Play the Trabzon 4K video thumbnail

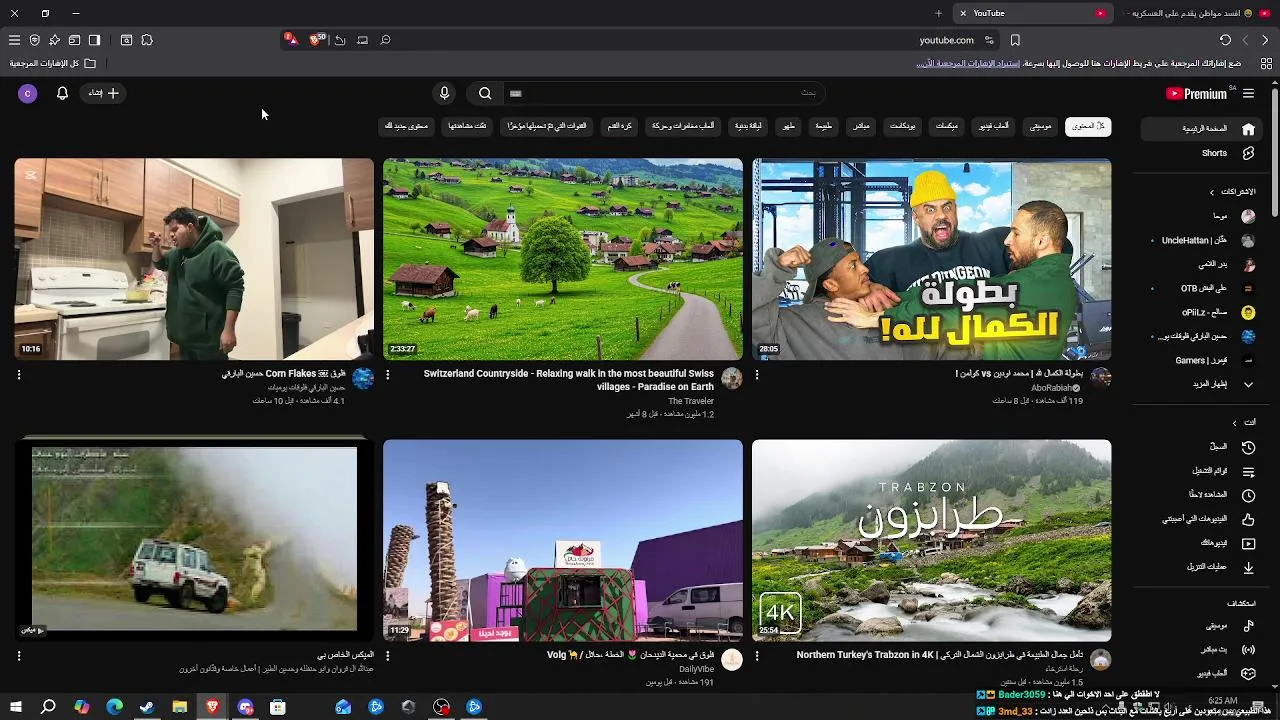tap(931, 540)
